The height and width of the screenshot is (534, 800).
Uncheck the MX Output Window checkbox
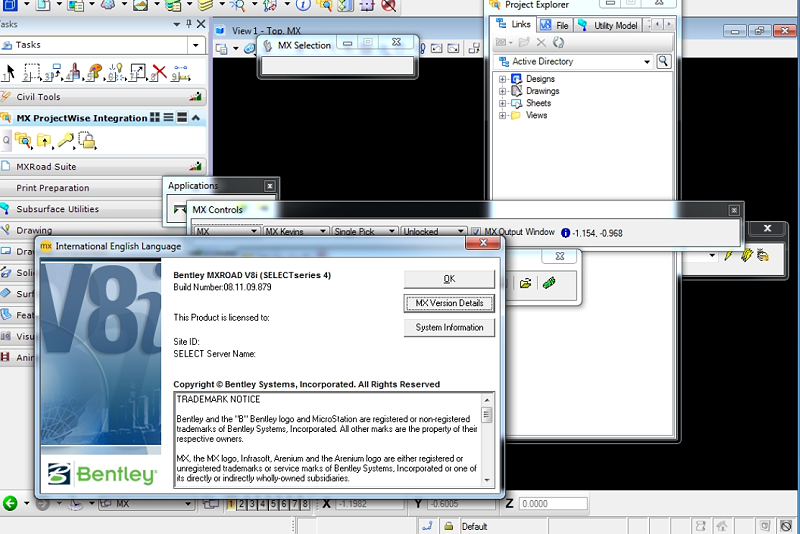476,232
